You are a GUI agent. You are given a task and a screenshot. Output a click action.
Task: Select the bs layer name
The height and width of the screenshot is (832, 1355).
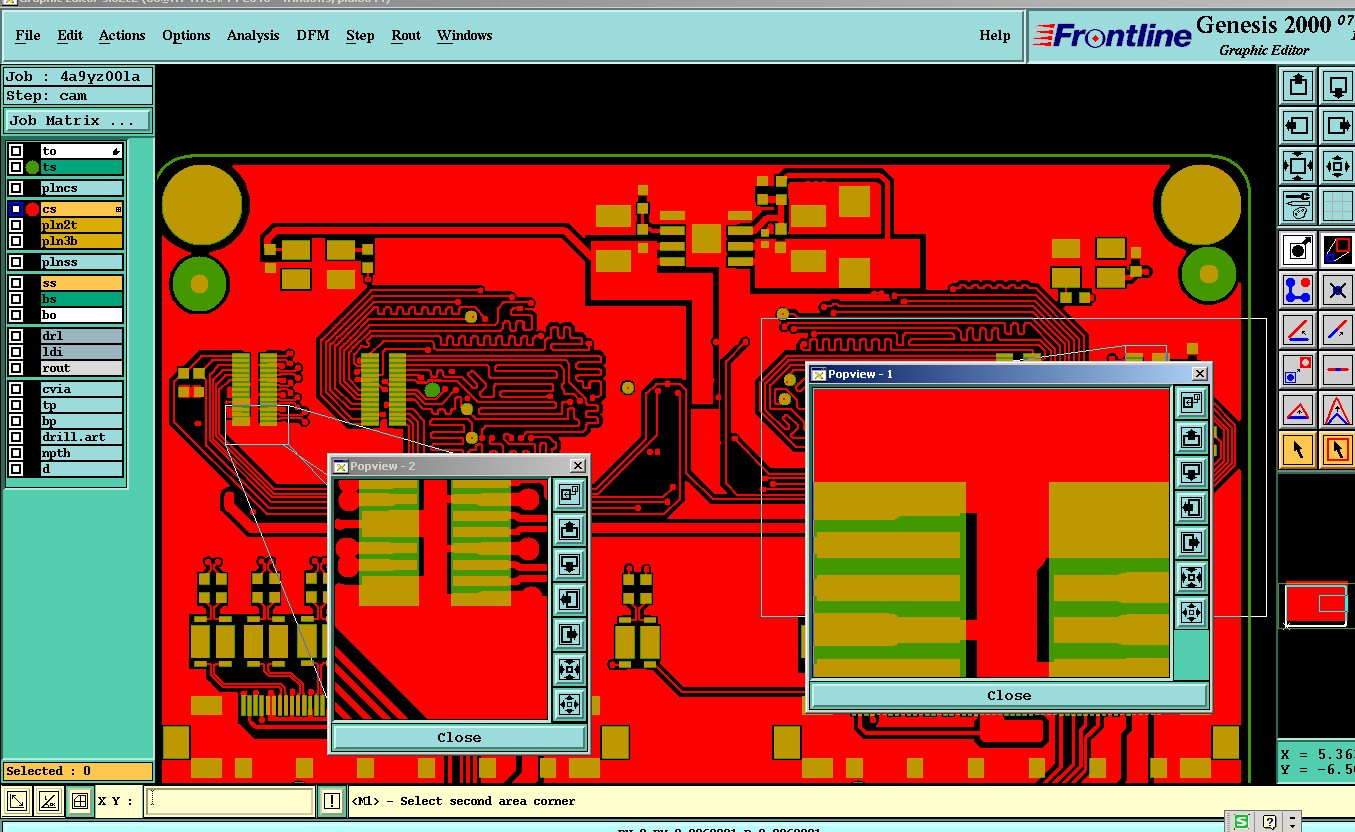point(81,299)
